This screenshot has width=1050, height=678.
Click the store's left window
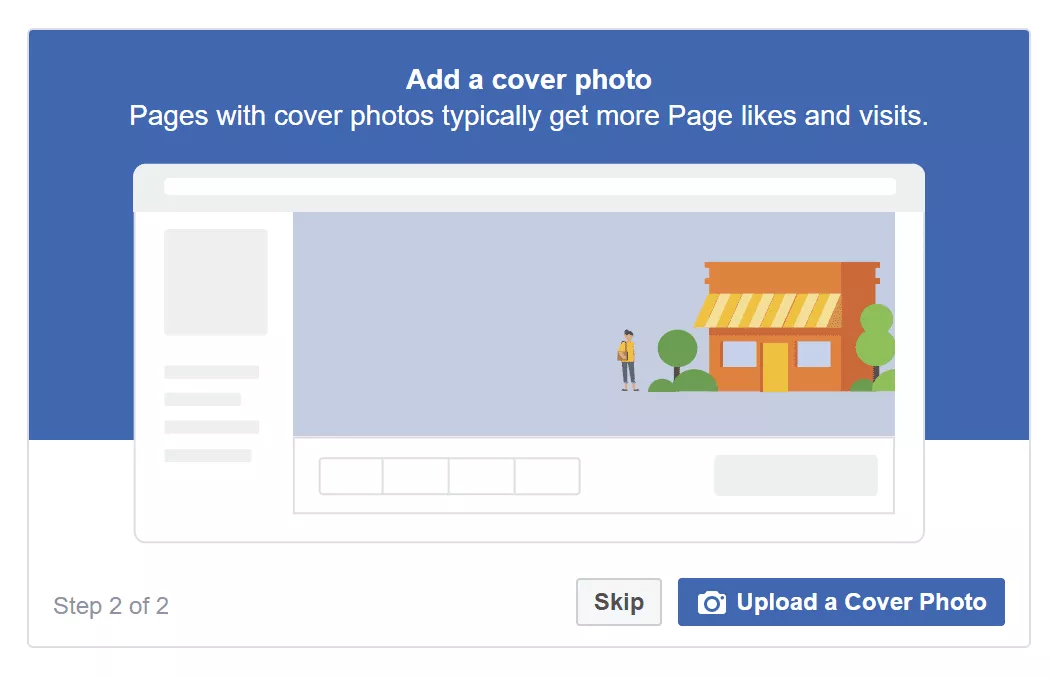pos(739,354)
